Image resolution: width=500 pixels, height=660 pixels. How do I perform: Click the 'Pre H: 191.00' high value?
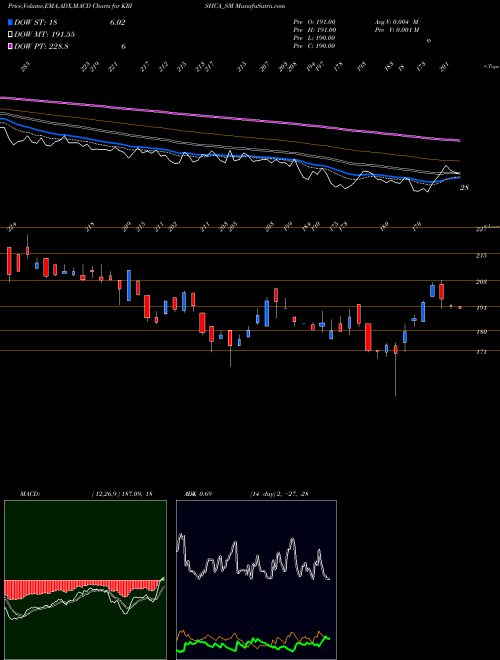pyautogui.click(x=314, y=30)
